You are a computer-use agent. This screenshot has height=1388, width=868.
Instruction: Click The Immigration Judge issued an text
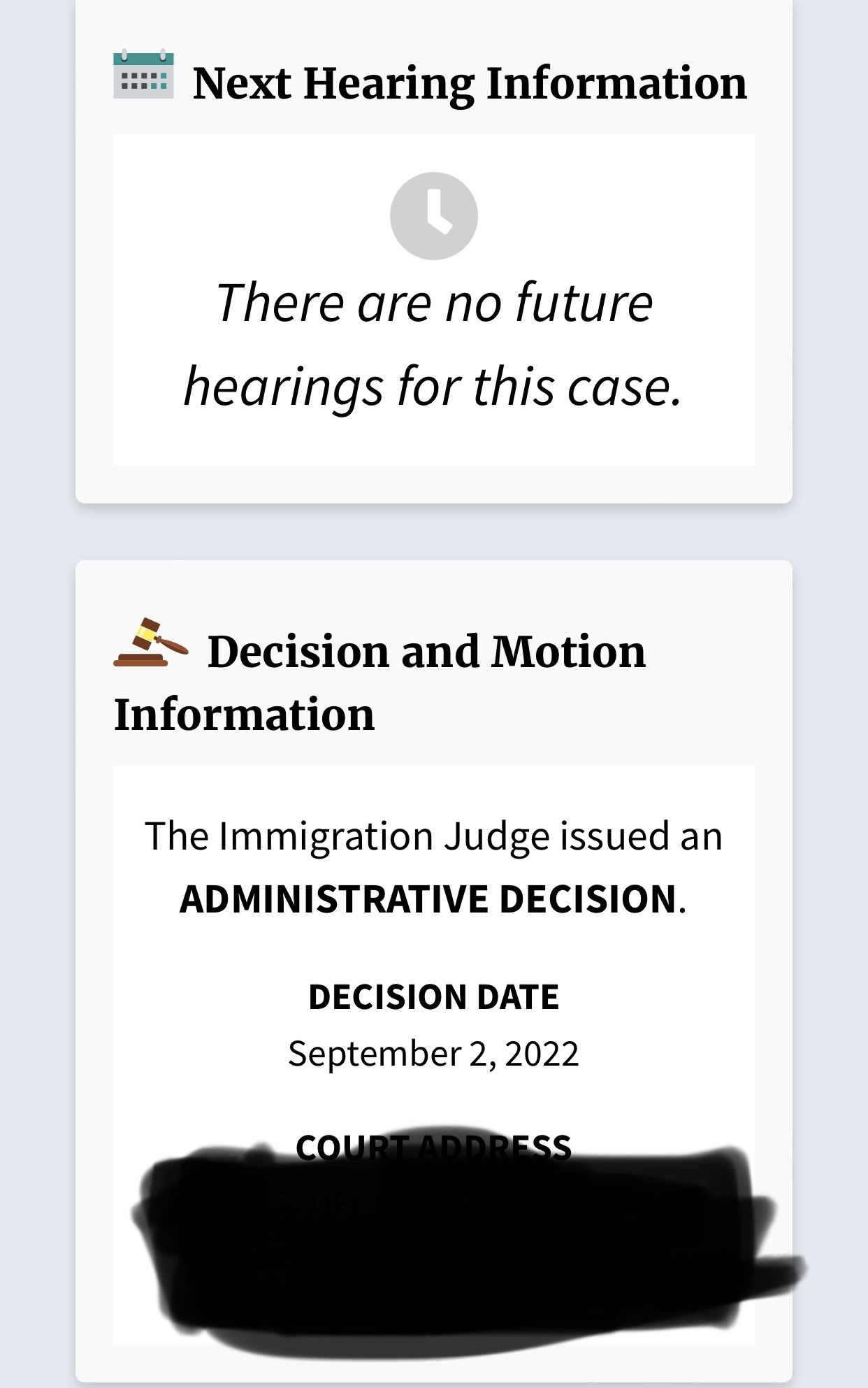coord(434,837)
